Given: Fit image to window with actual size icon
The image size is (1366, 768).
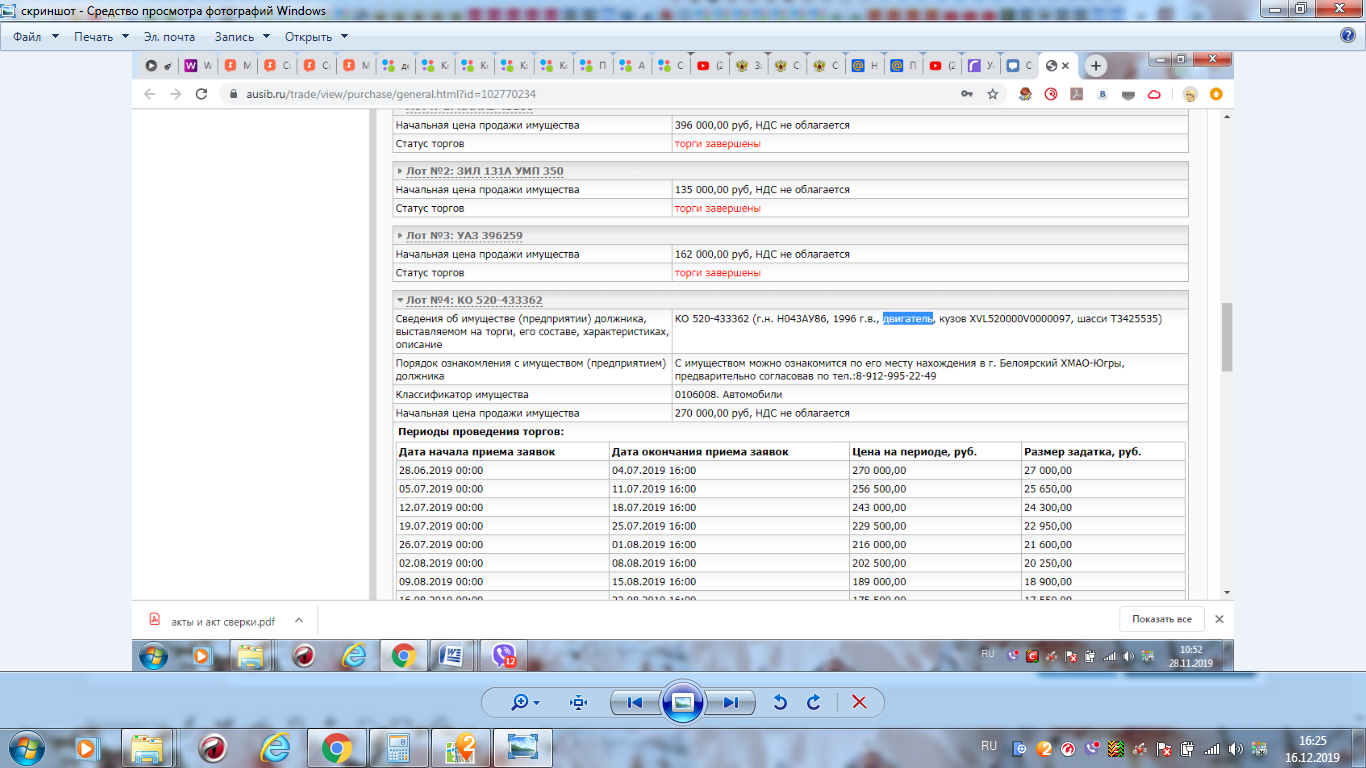Looking at the screenshot, I should click(x=578, y=702).
